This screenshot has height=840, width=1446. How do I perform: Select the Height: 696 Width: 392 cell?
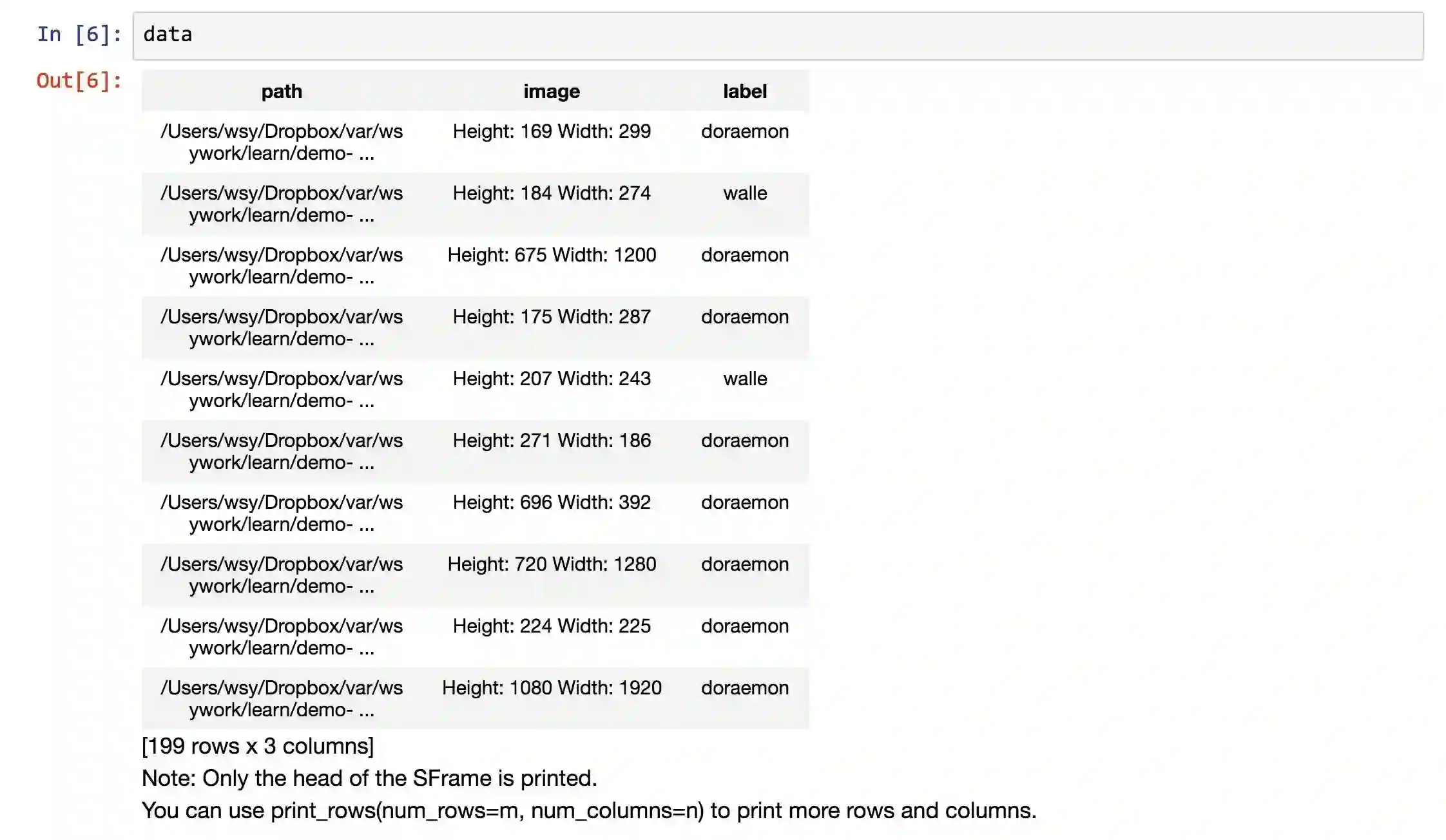[552, 502]
